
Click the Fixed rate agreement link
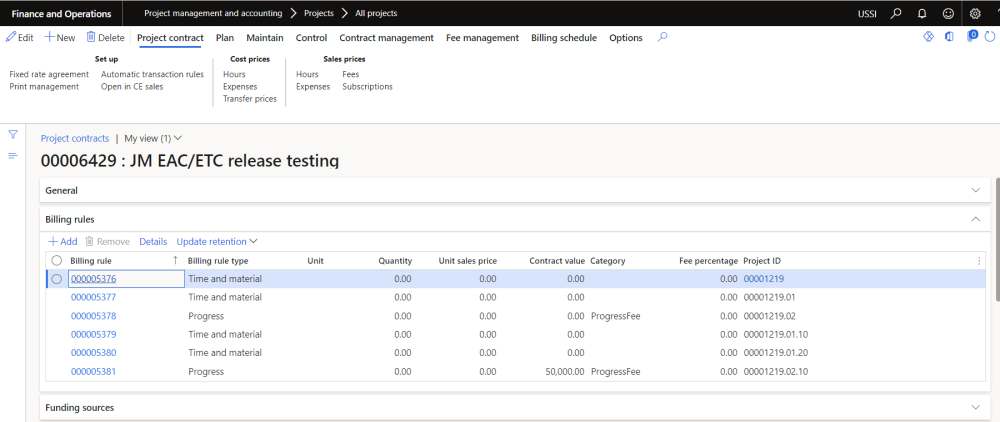point(49,74)
